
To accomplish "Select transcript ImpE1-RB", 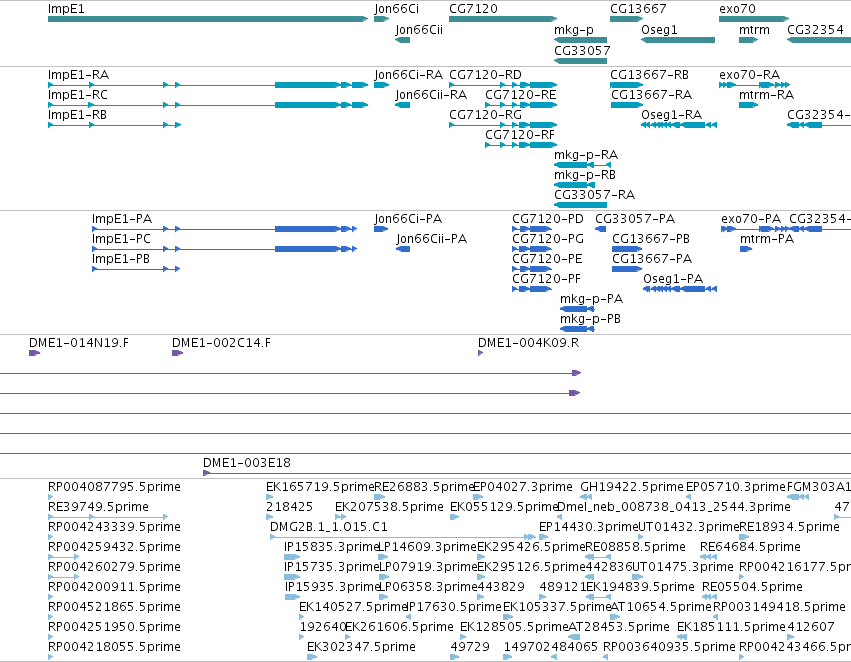I will click(114, 125).
